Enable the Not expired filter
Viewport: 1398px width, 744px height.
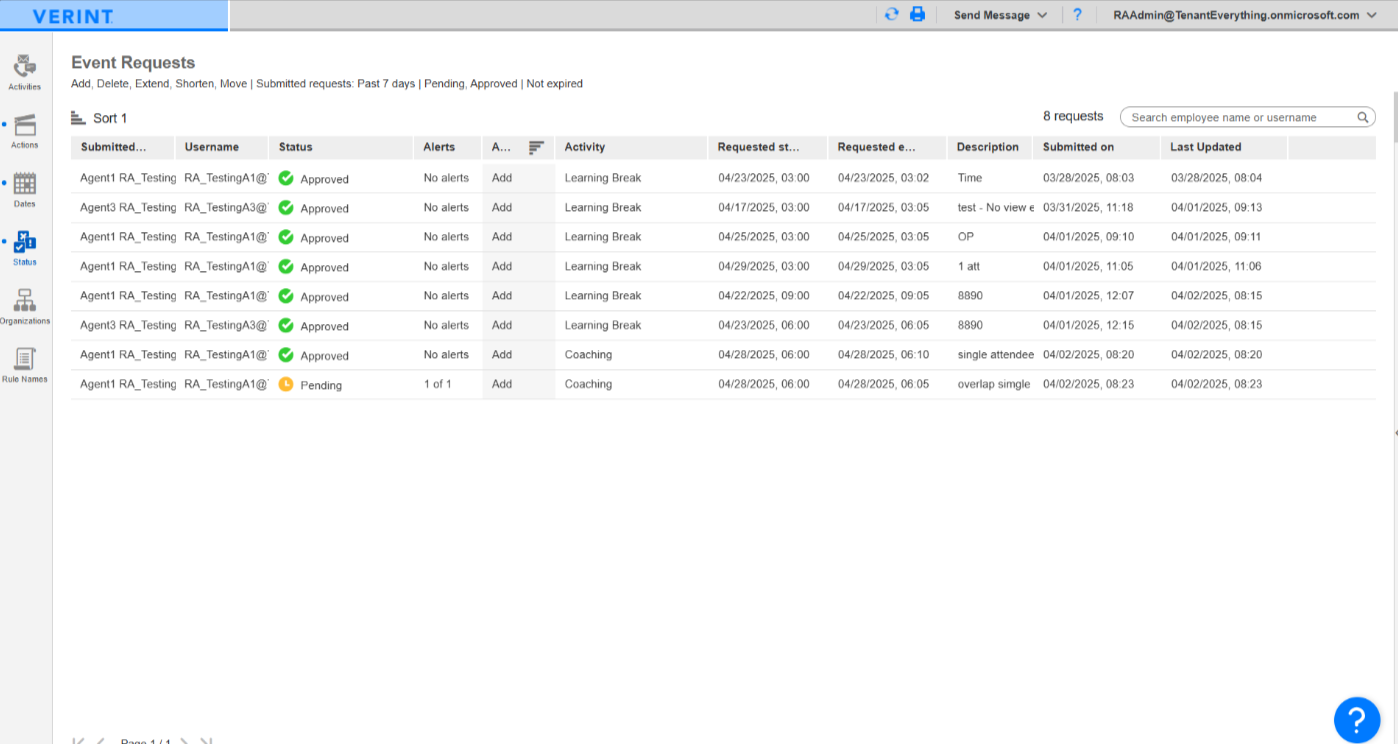click(554, 83)
